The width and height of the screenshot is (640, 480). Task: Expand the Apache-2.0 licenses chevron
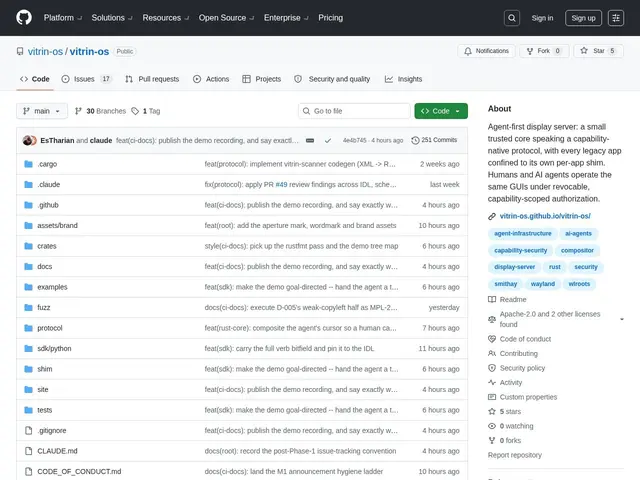click(x=622, y=319)
